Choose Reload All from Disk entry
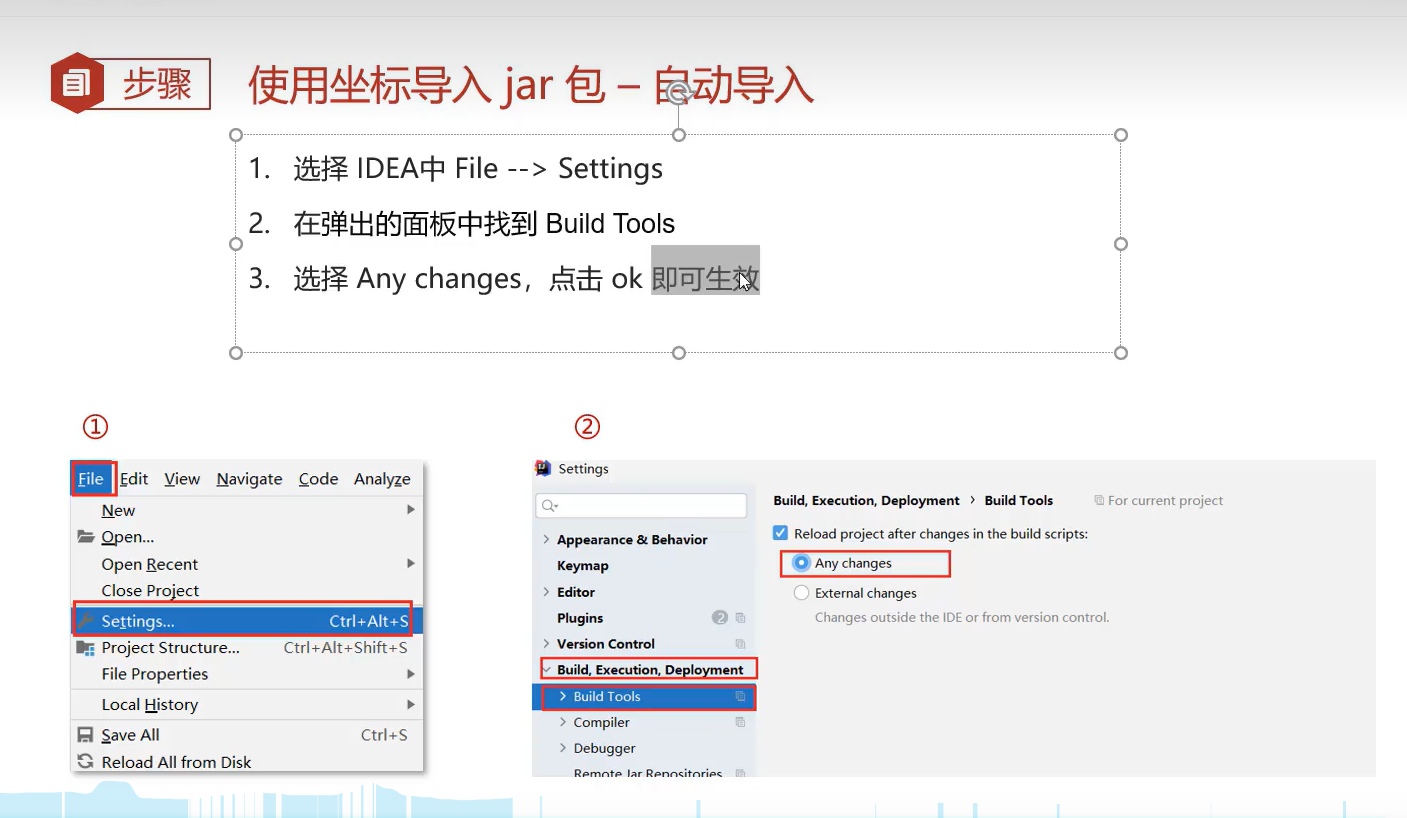This screenshot has height=818, width=1407. pos(247,762)
